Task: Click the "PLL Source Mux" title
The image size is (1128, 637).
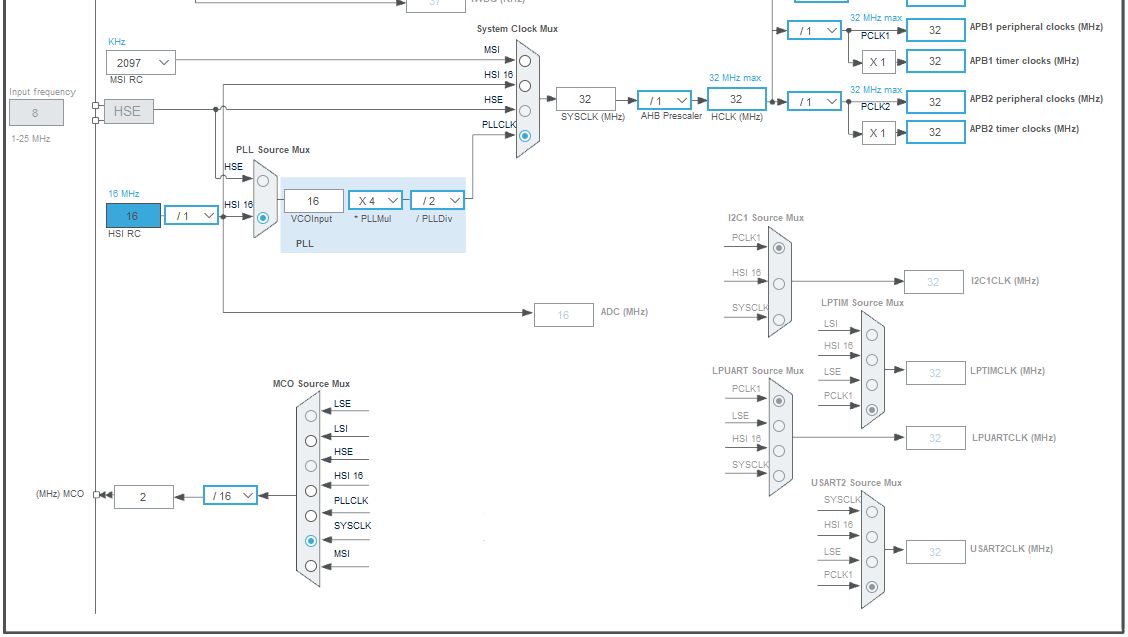Action: tap(273, 150)
